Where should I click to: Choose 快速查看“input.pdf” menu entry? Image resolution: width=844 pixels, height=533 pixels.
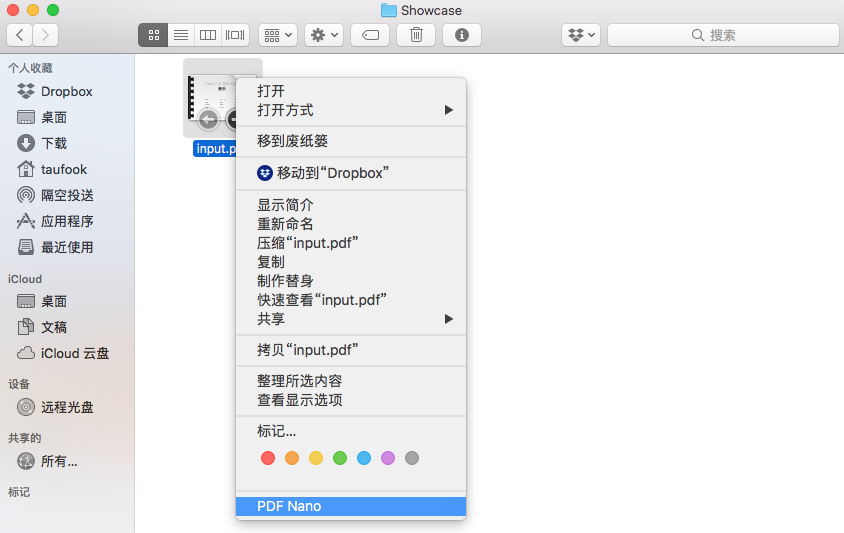(x=351, y=300)
